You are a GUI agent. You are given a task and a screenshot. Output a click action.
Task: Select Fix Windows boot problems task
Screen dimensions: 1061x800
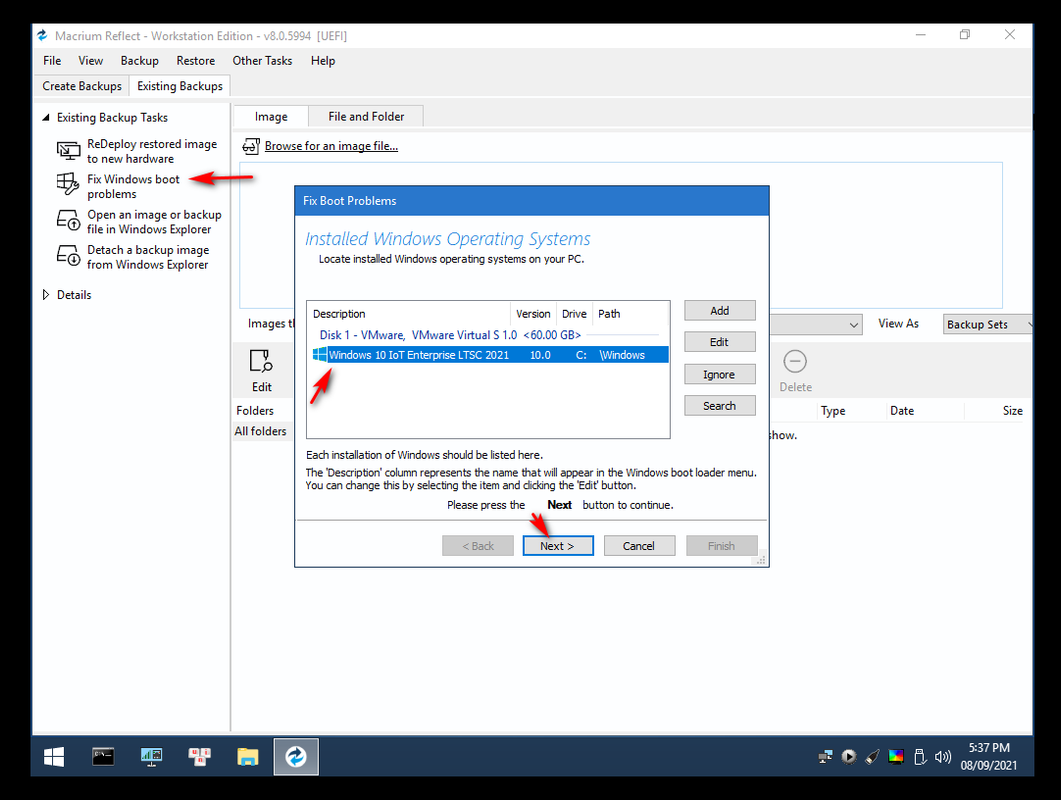pos(133,187)
